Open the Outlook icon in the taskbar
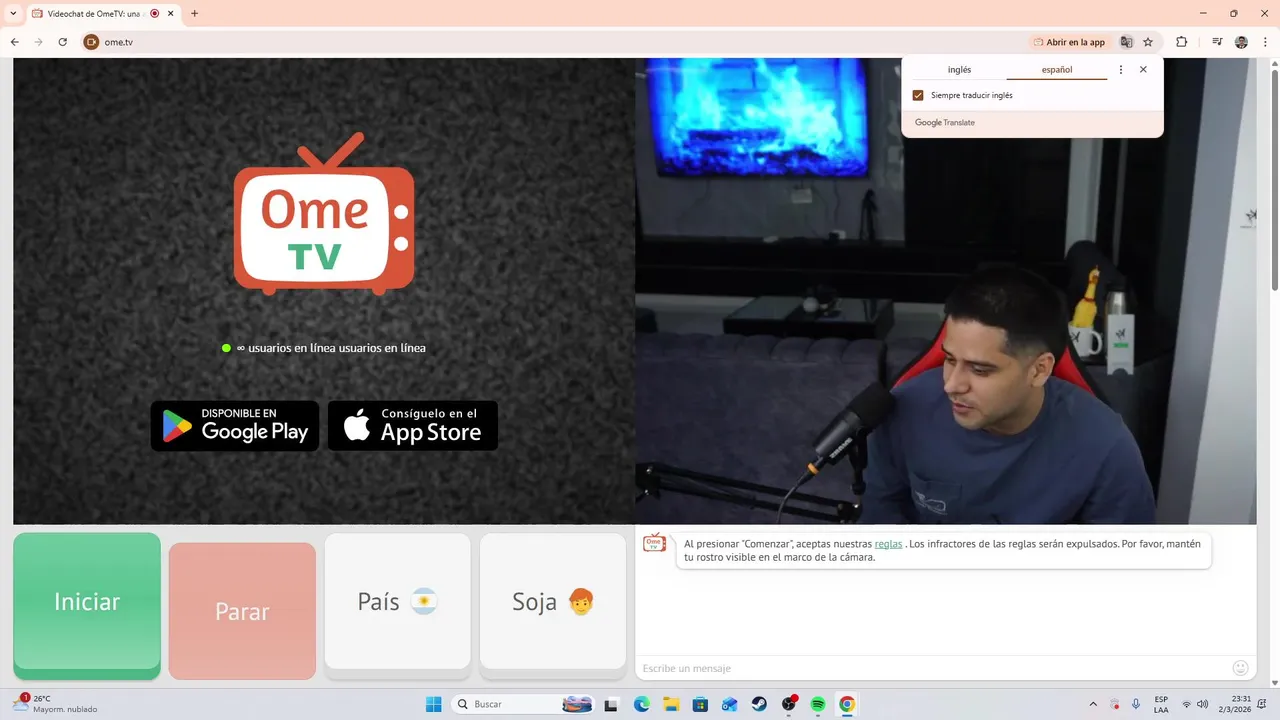 (x=729, y=704)
